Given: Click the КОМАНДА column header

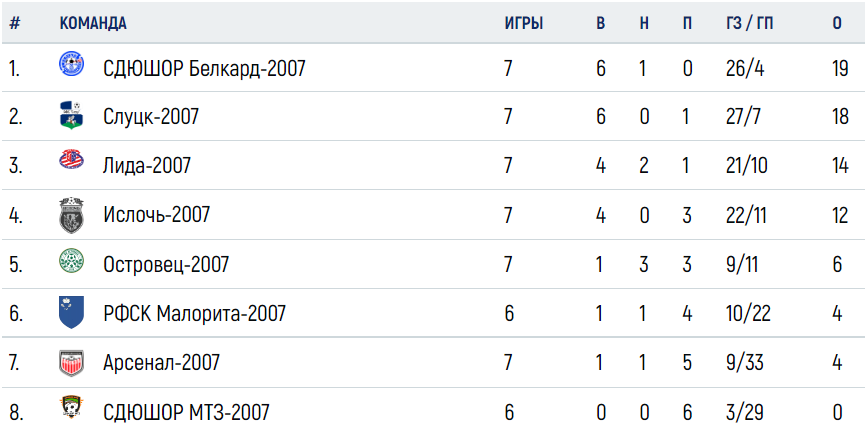Looking at the screenshot, I should (93, 23).
